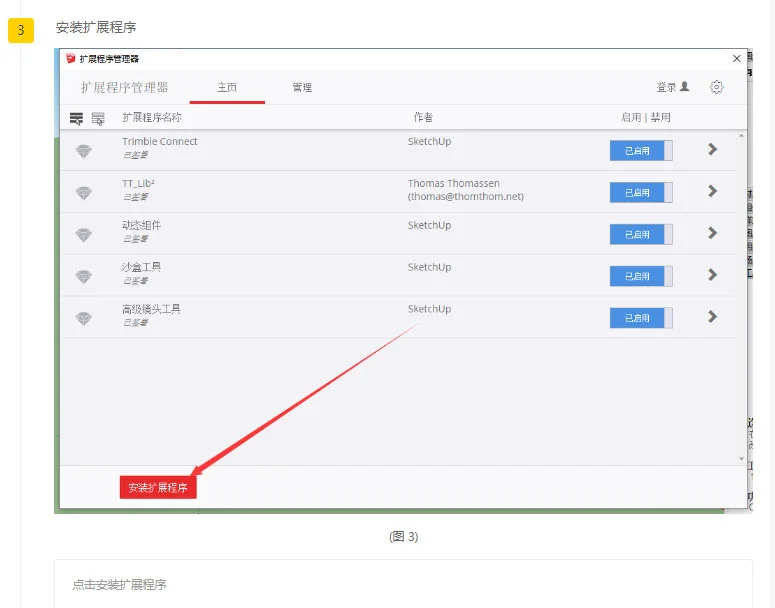Expand 动态组件 details chevron

point(712,233)
